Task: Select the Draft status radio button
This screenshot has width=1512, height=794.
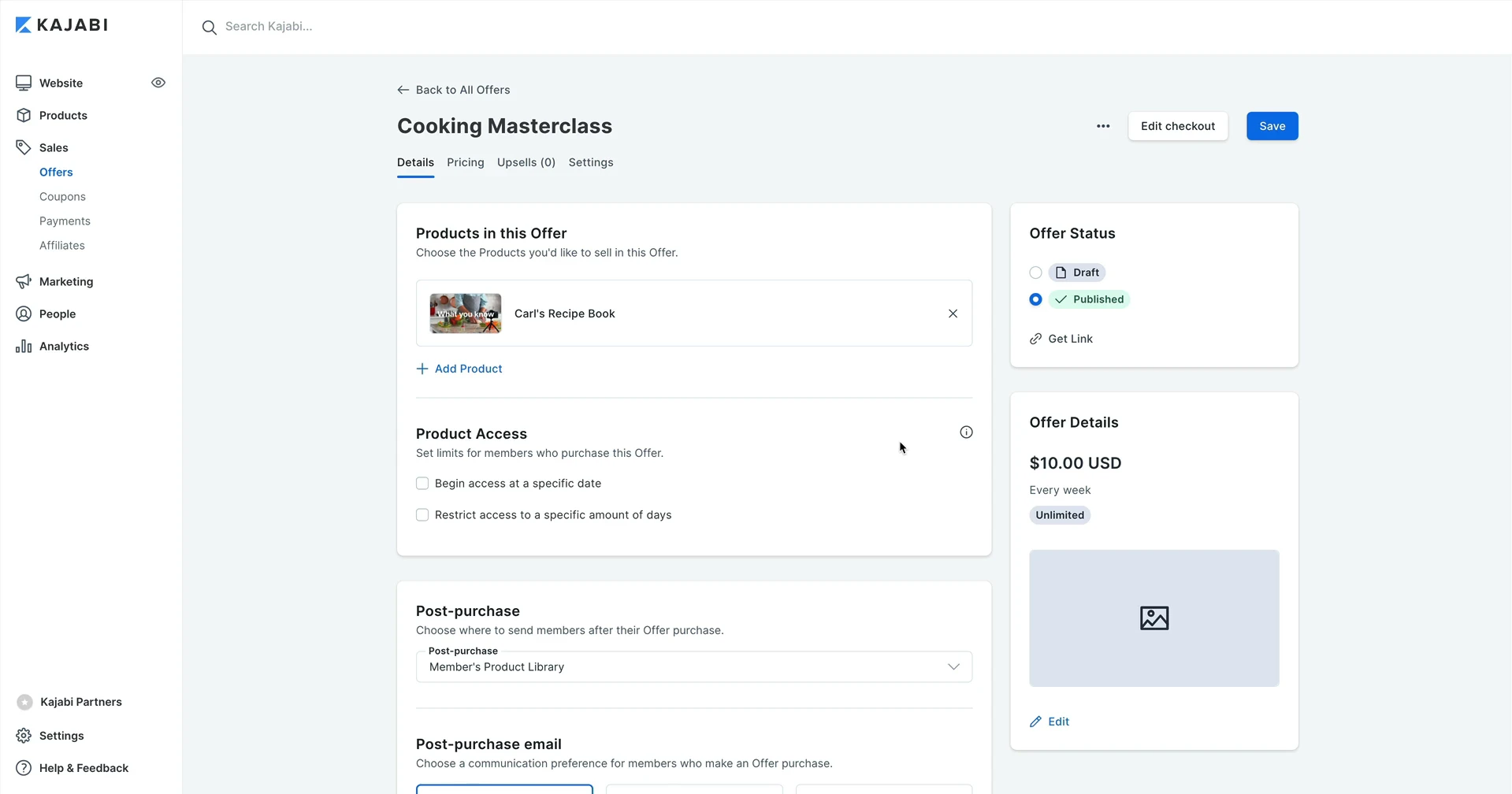Action: pyautogui.click(x=1035, y=273)
